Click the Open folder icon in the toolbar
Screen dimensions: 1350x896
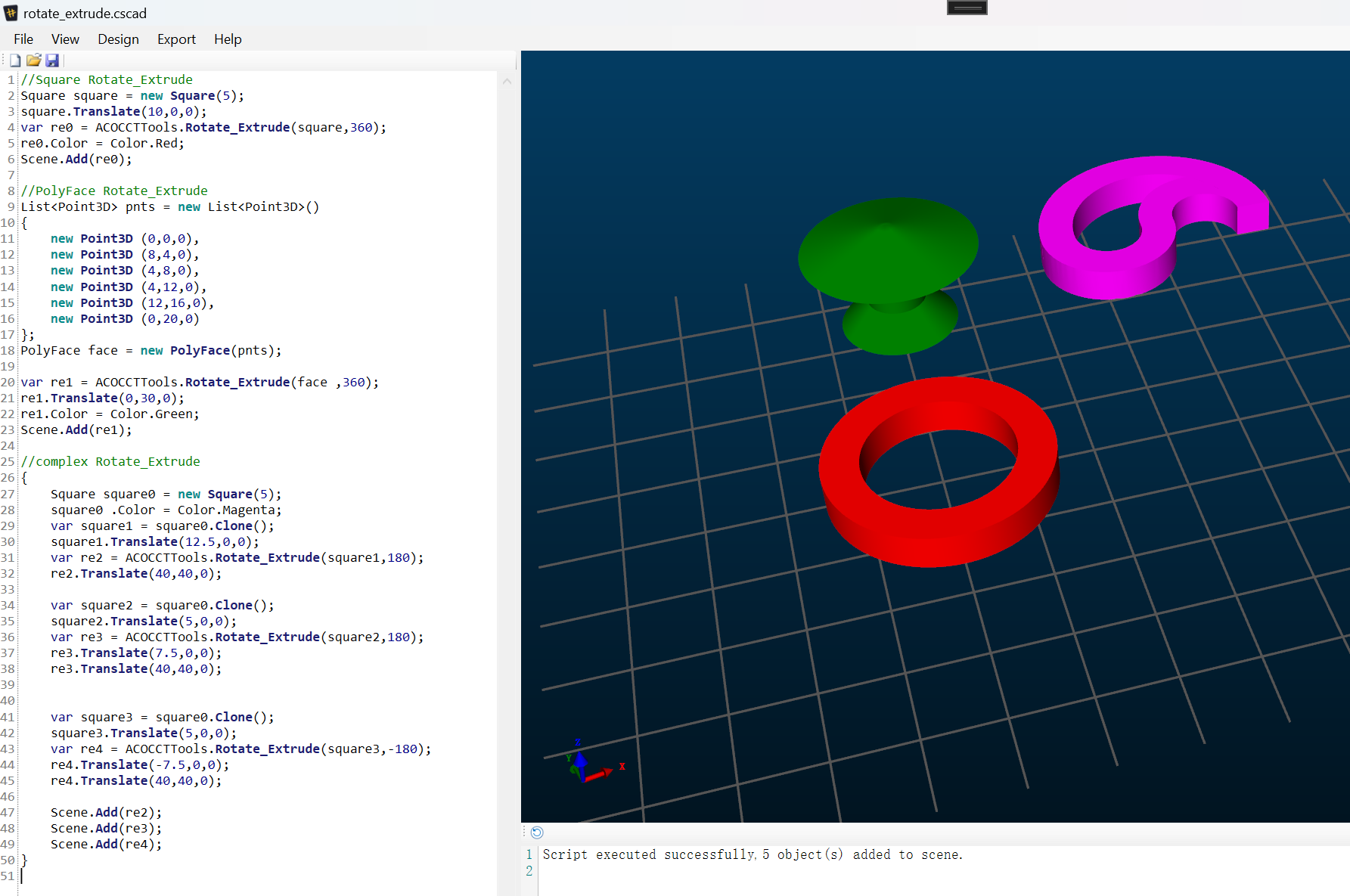click(x=33, y=60)
